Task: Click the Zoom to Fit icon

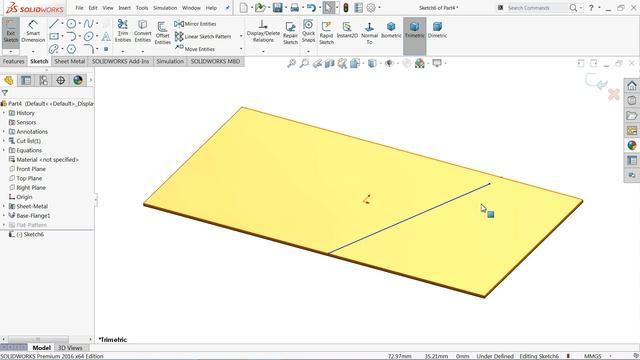Action: pos(291,63)
